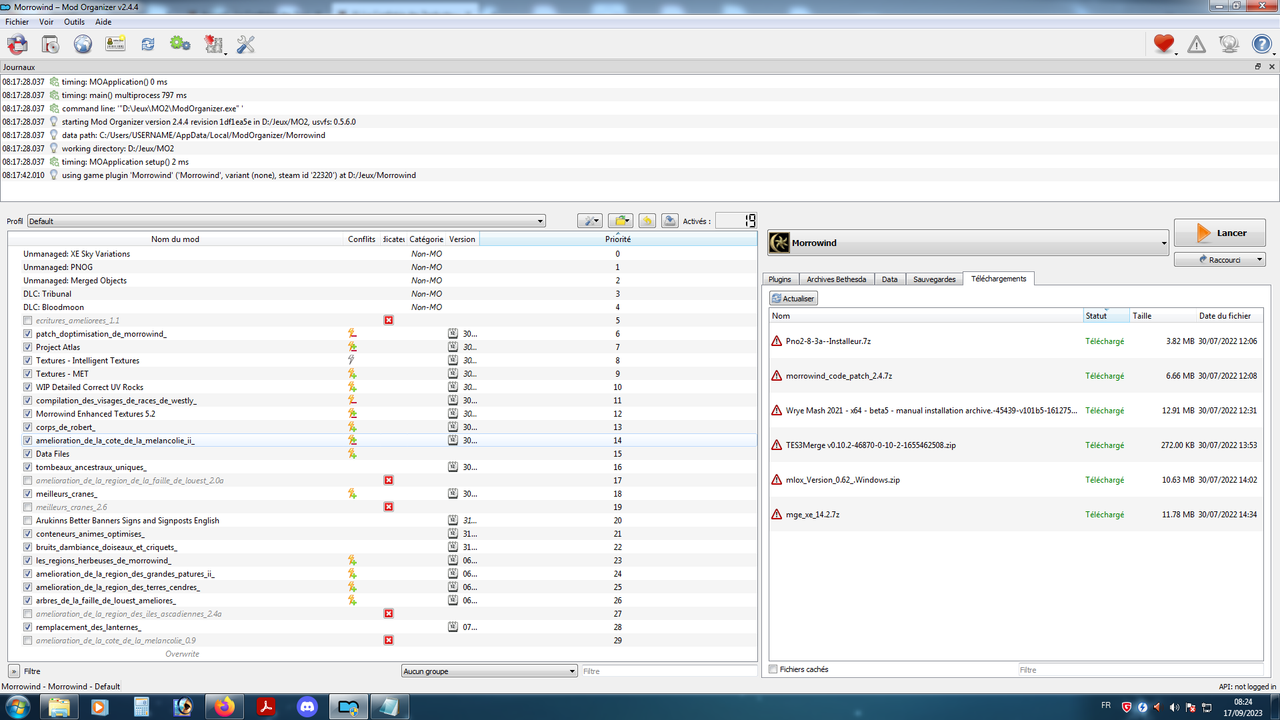
Task: Open the profiles ID card icon
Action: [x=115, y=44]
